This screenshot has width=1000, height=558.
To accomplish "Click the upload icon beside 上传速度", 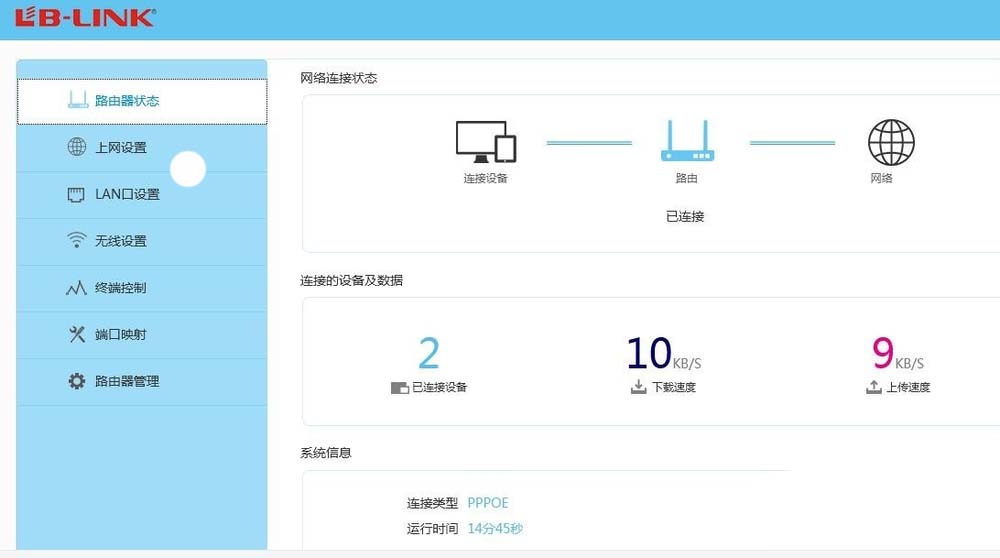I will click(x=874, y=386).
